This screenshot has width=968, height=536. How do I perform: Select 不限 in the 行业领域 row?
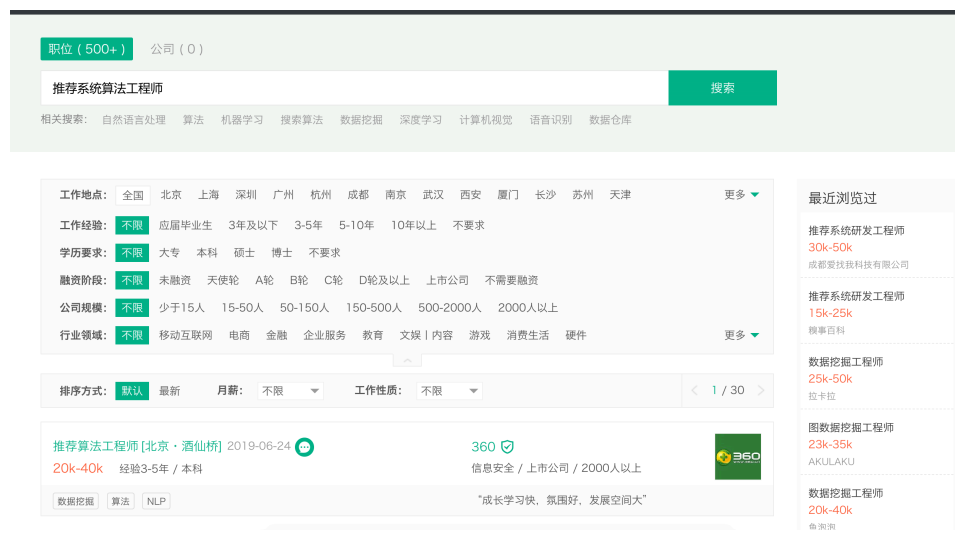tap(132, 335)
